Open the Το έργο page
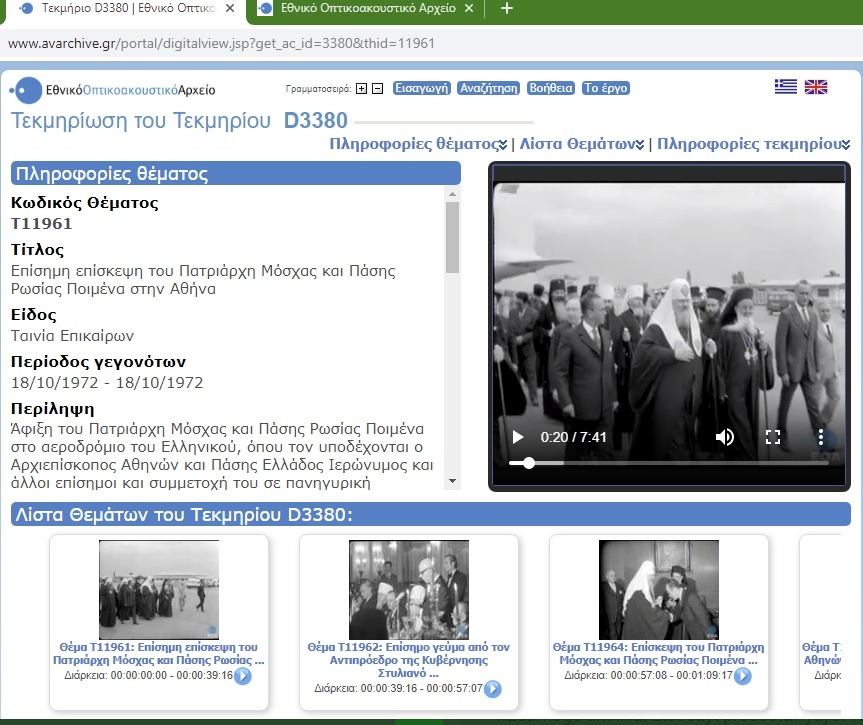This screenshot has width=863, height=725. (605, 88)
